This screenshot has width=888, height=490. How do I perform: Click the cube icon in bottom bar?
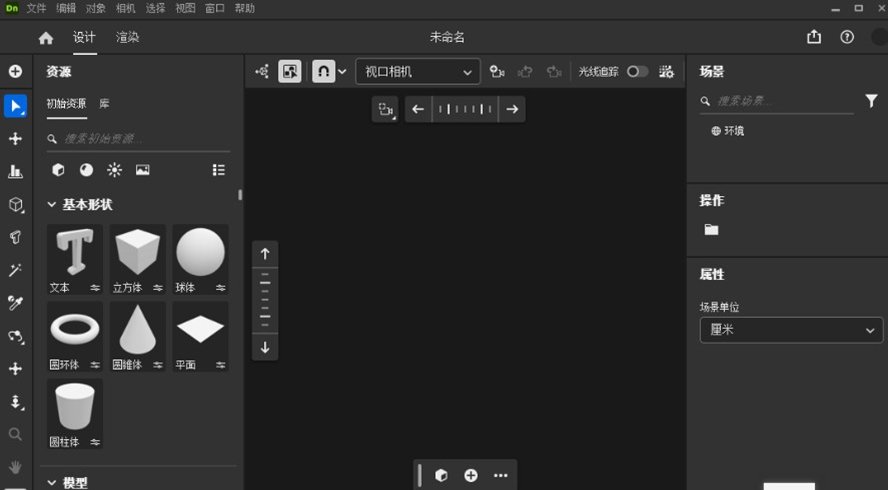pos(441,475)
